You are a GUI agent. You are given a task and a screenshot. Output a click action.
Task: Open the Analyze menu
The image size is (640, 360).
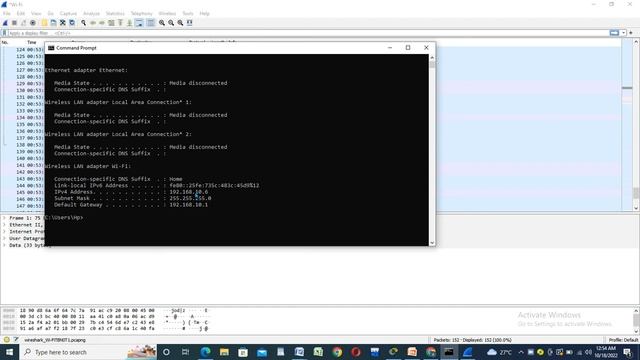[91, 13]
